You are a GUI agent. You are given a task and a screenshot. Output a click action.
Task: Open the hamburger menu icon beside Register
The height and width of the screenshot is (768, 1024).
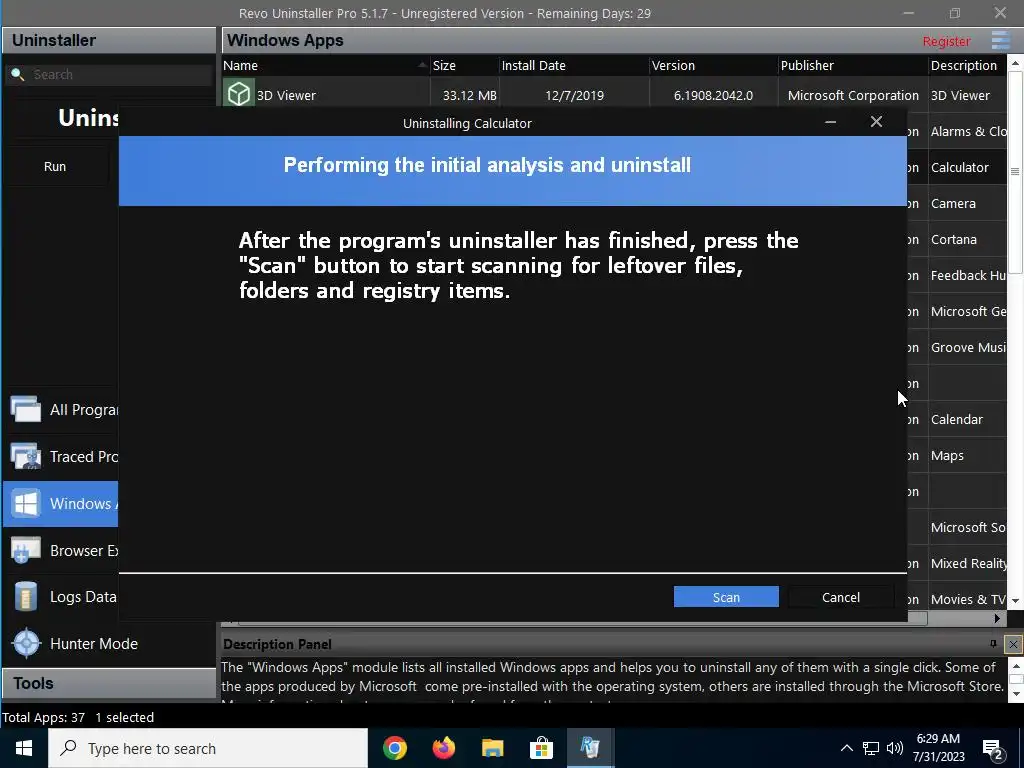click(1000, 40)
